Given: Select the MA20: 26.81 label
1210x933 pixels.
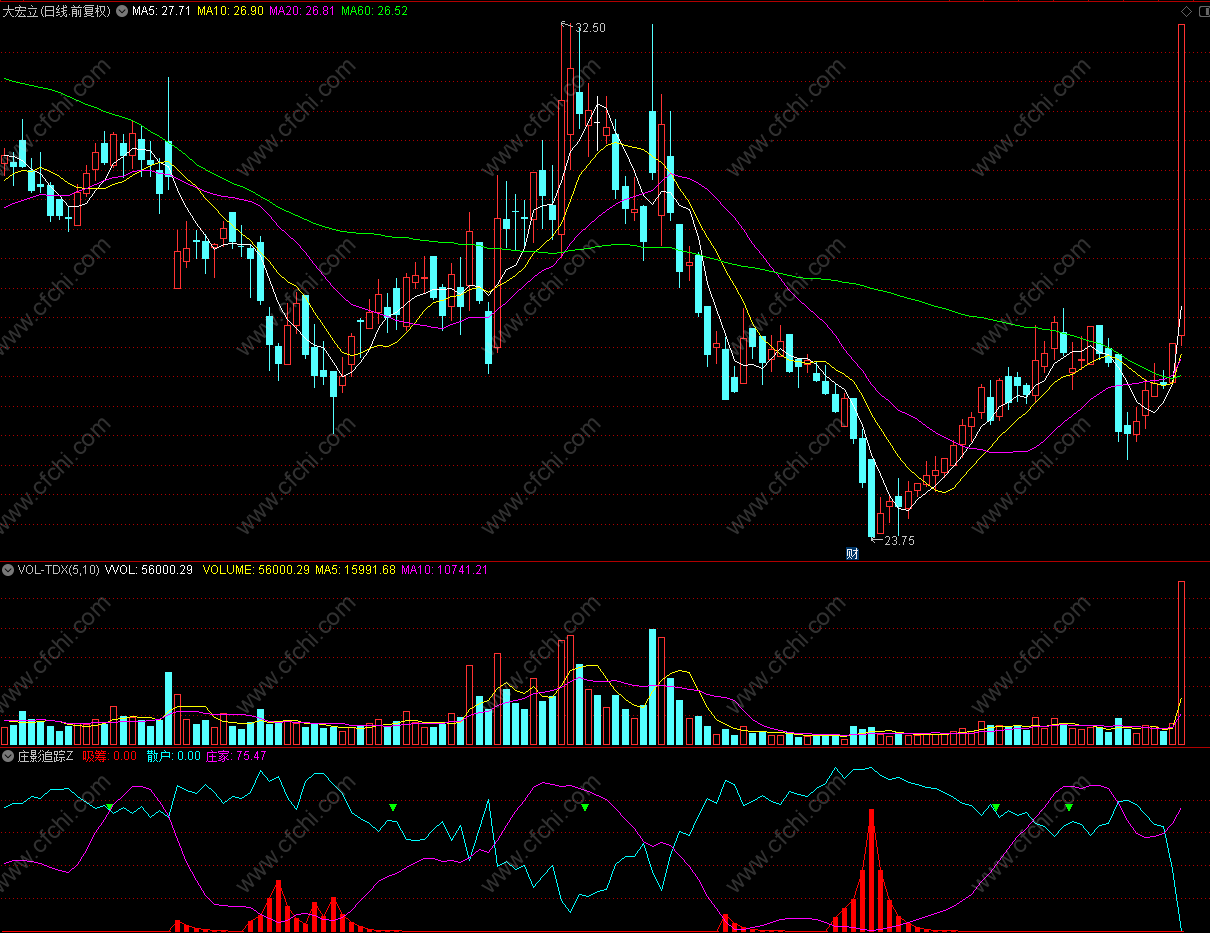Looking at the screenshot, I should coord(303,11).
